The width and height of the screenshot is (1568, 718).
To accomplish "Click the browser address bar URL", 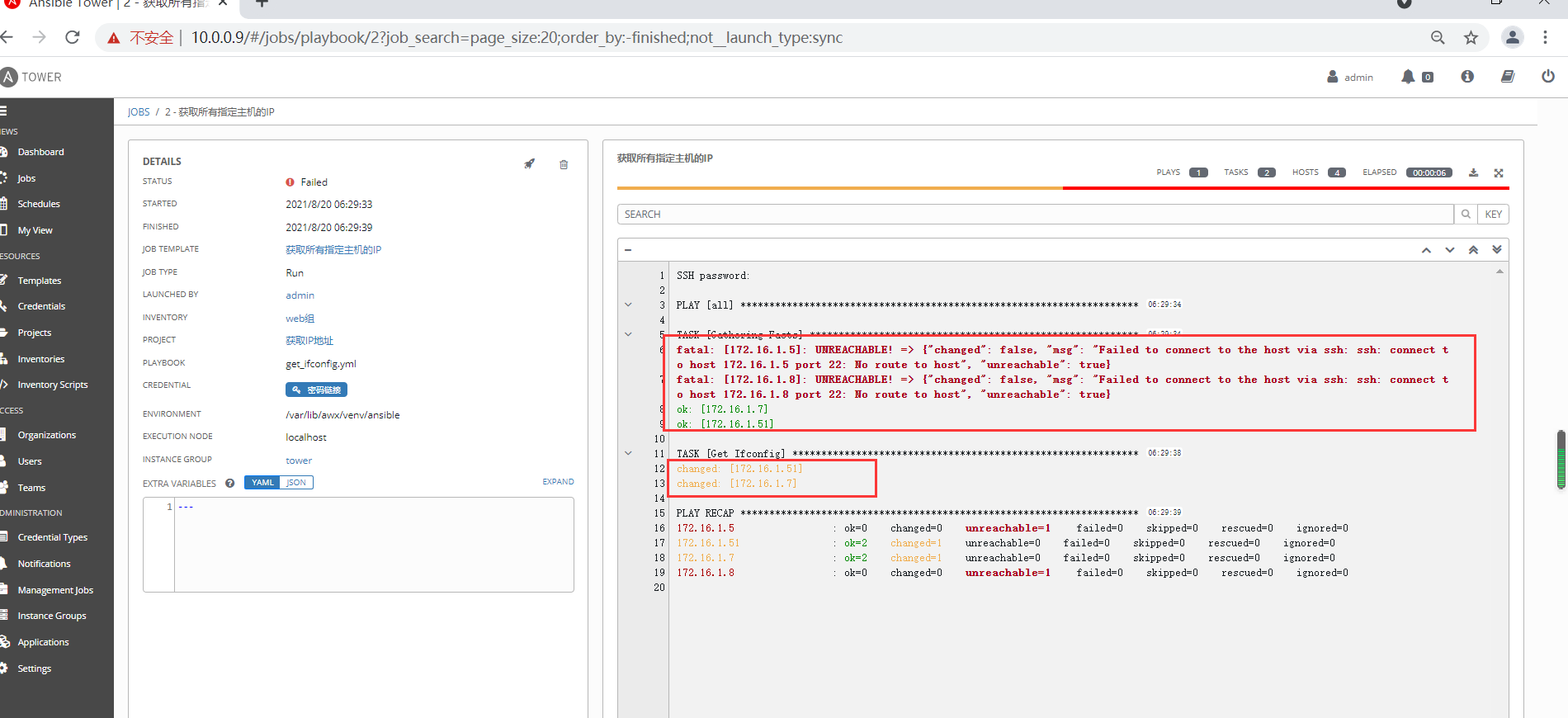I will pyautogui.click(x=517, y=38).
